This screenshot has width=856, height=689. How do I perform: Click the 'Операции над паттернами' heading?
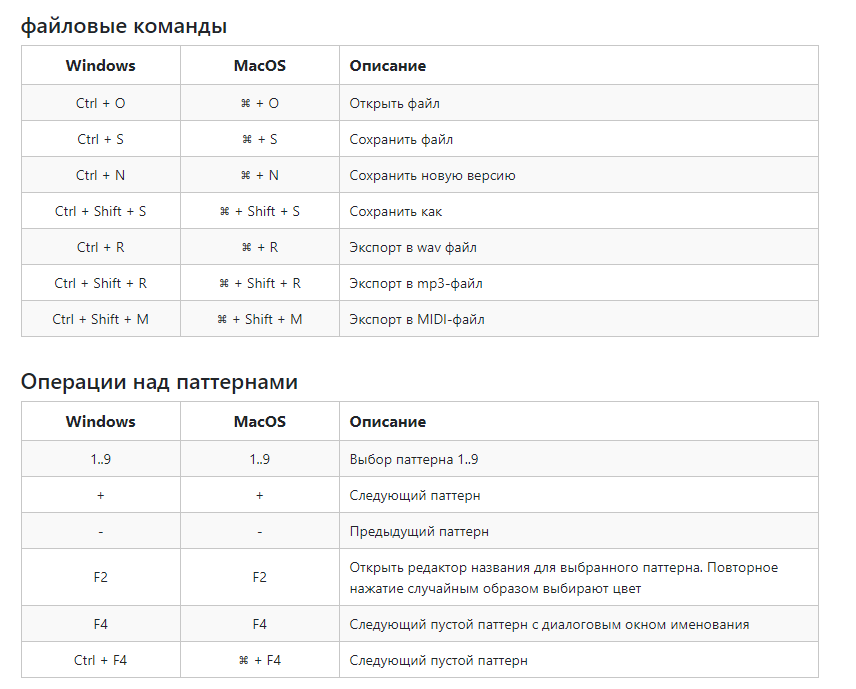coord(159,382)
